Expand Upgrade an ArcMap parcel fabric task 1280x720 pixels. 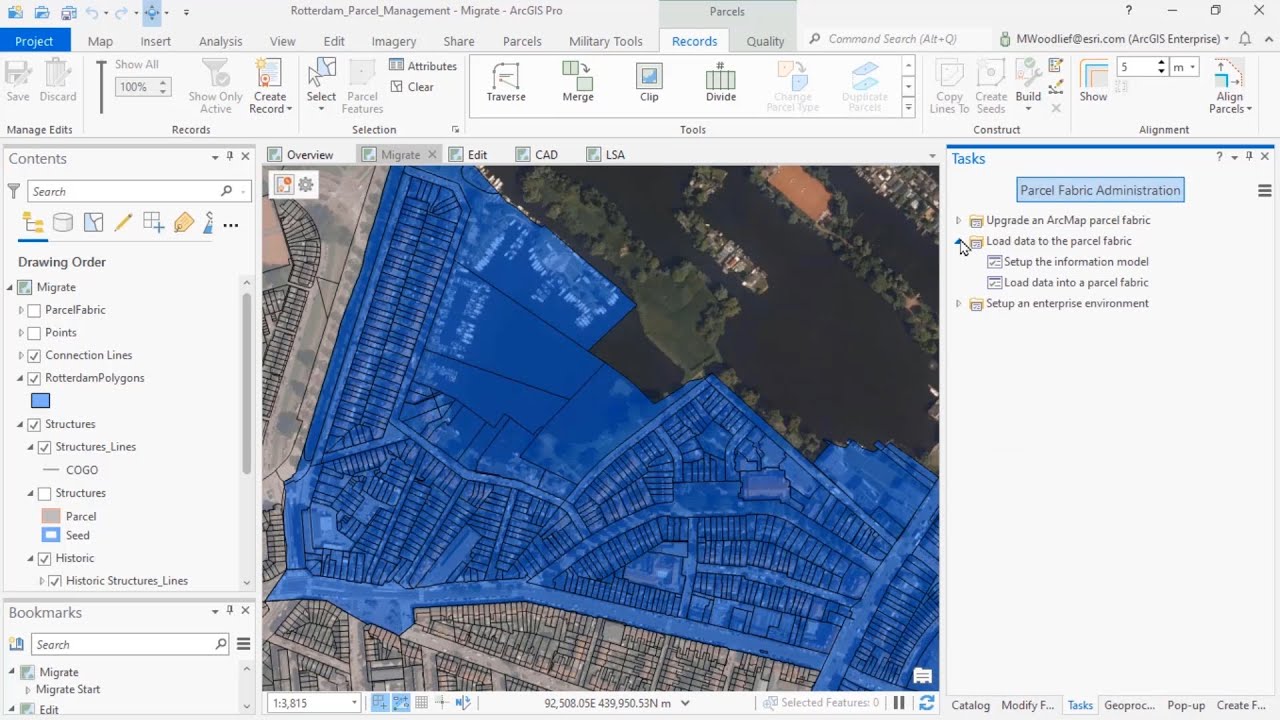tap(958, 220)
